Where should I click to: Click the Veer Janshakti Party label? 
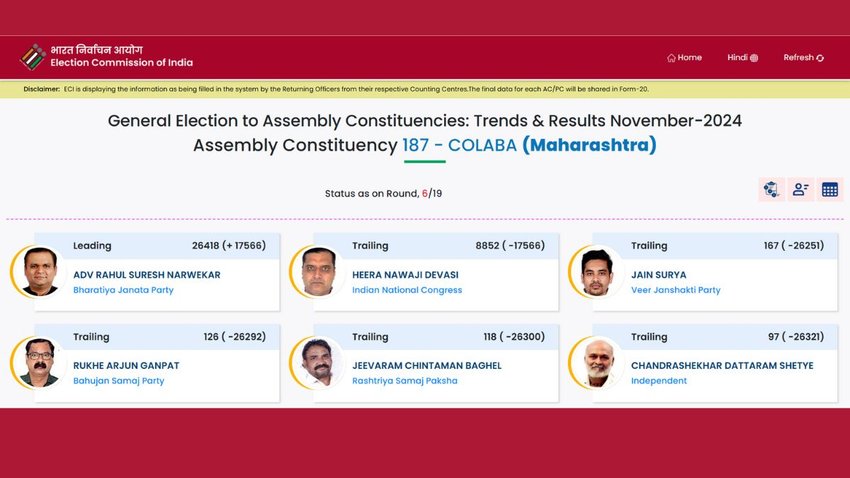[675, 290]
